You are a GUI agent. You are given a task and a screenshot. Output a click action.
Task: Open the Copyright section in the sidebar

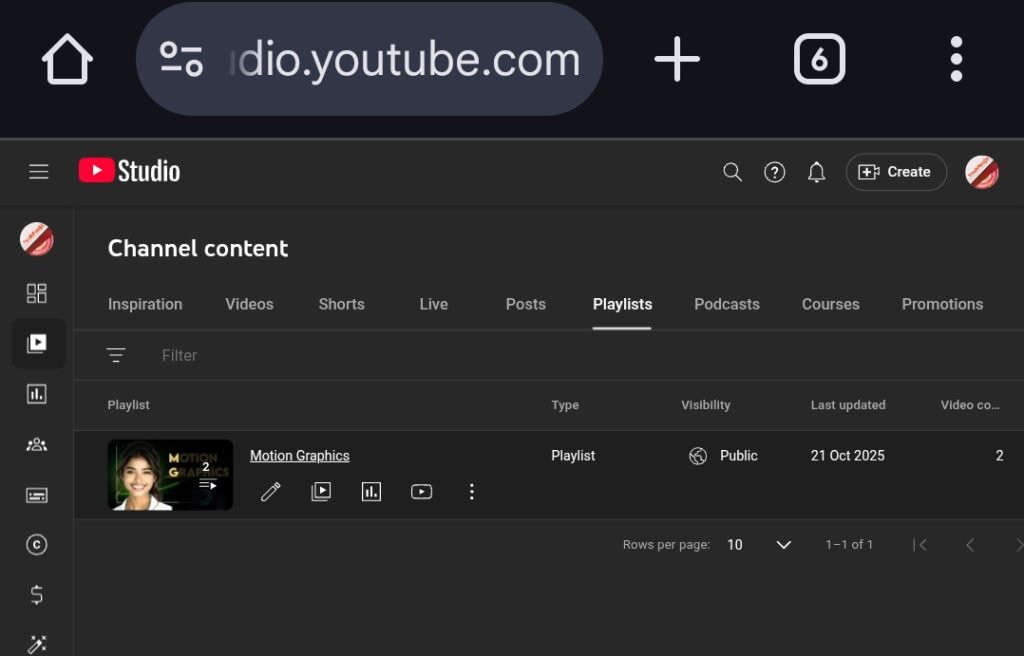pyautogui.click(x=38, y=545)
